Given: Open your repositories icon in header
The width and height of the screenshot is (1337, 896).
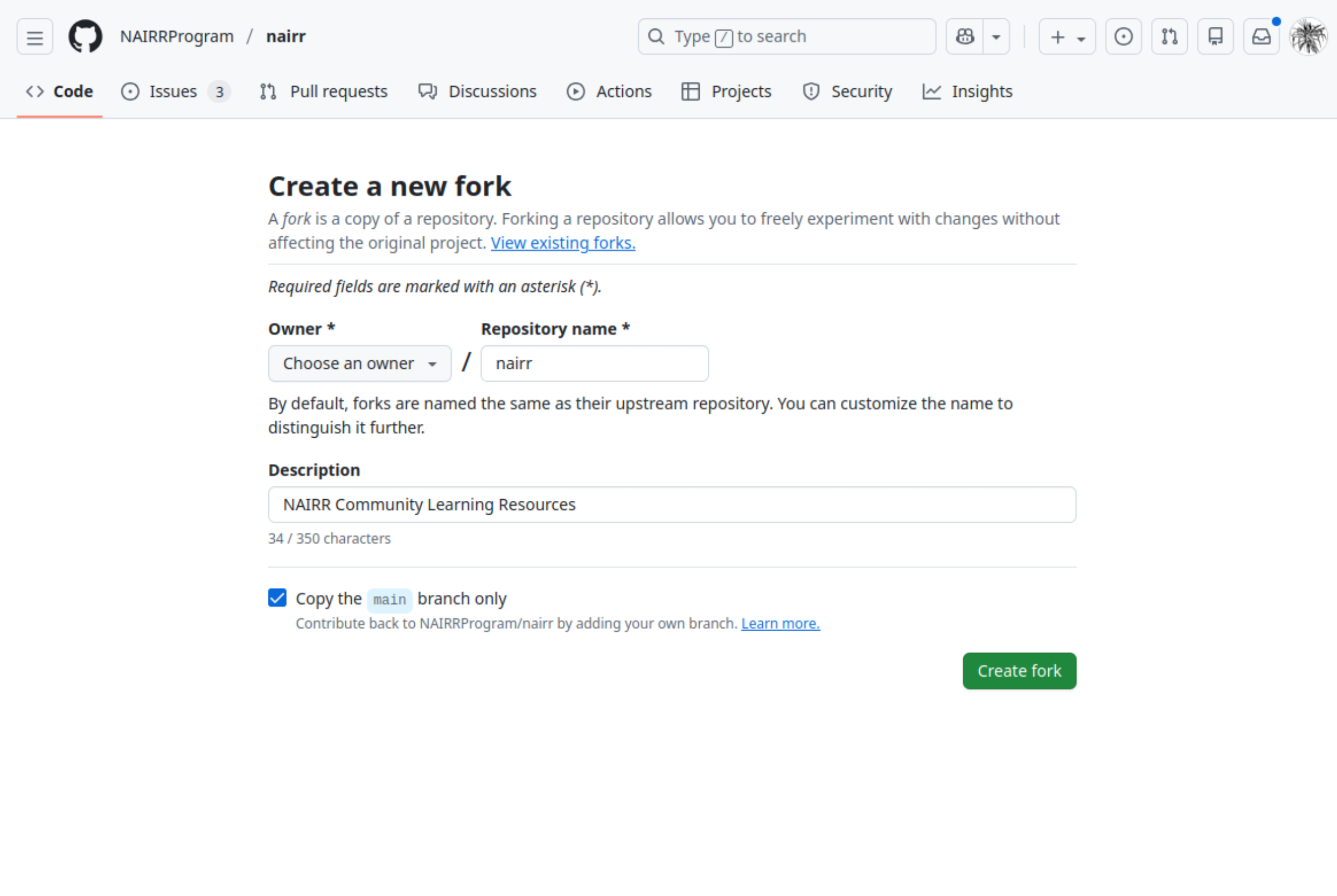Looking at the screenshot, I should [1215, 37].
